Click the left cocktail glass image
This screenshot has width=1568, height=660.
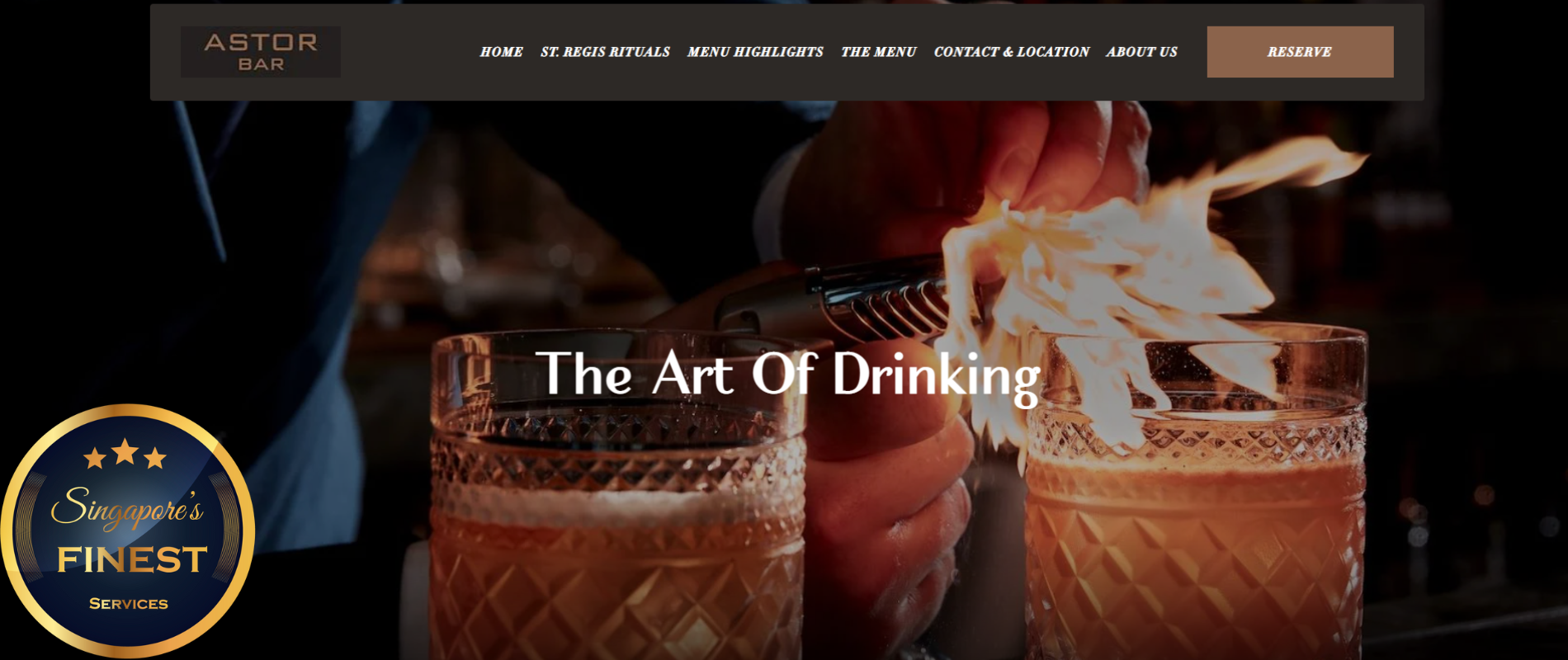point(617,495)
